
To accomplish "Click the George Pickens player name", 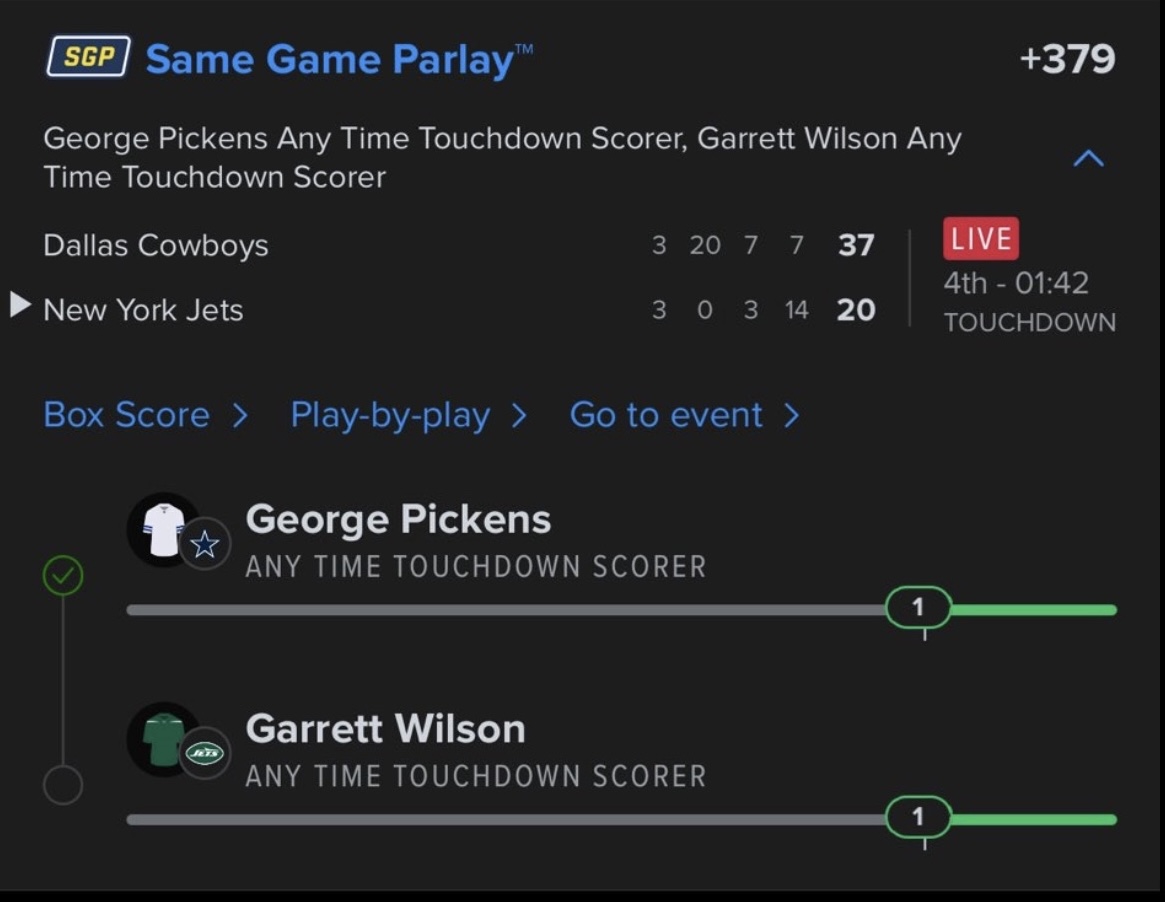I will tap(398, 519).
